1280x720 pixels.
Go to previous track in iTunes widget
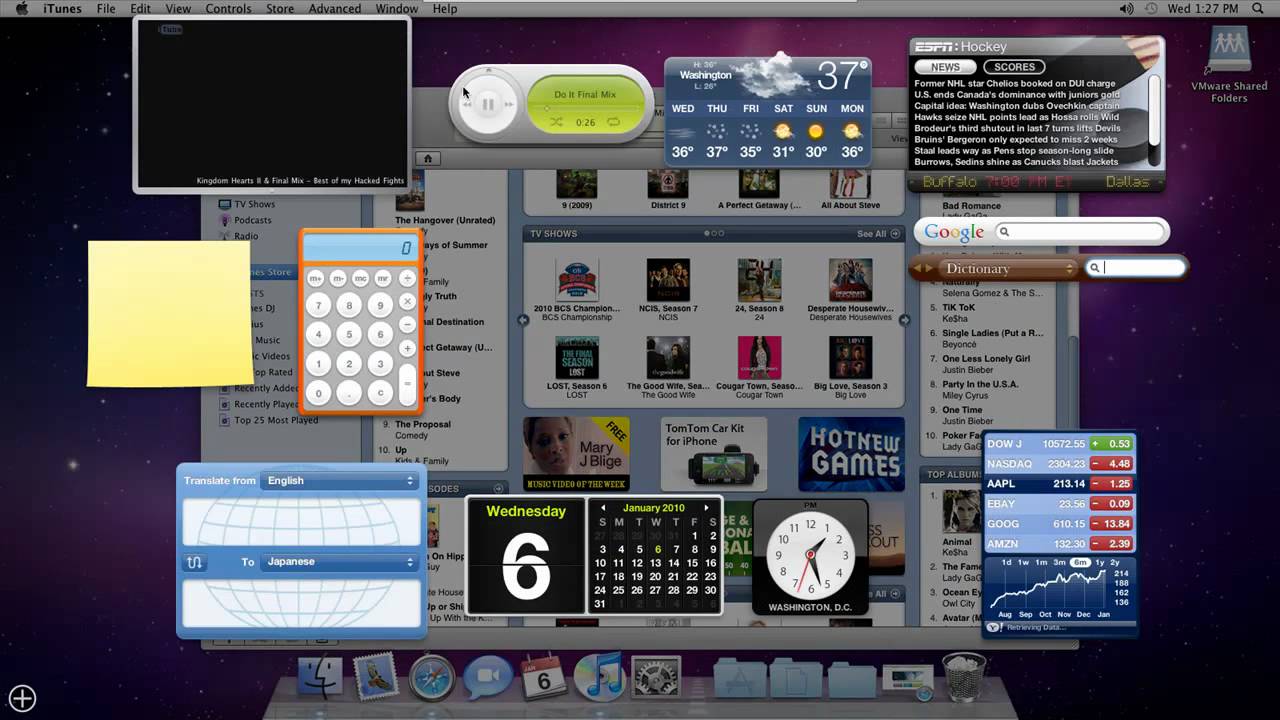pyautogui.click(x=467, y=104)
